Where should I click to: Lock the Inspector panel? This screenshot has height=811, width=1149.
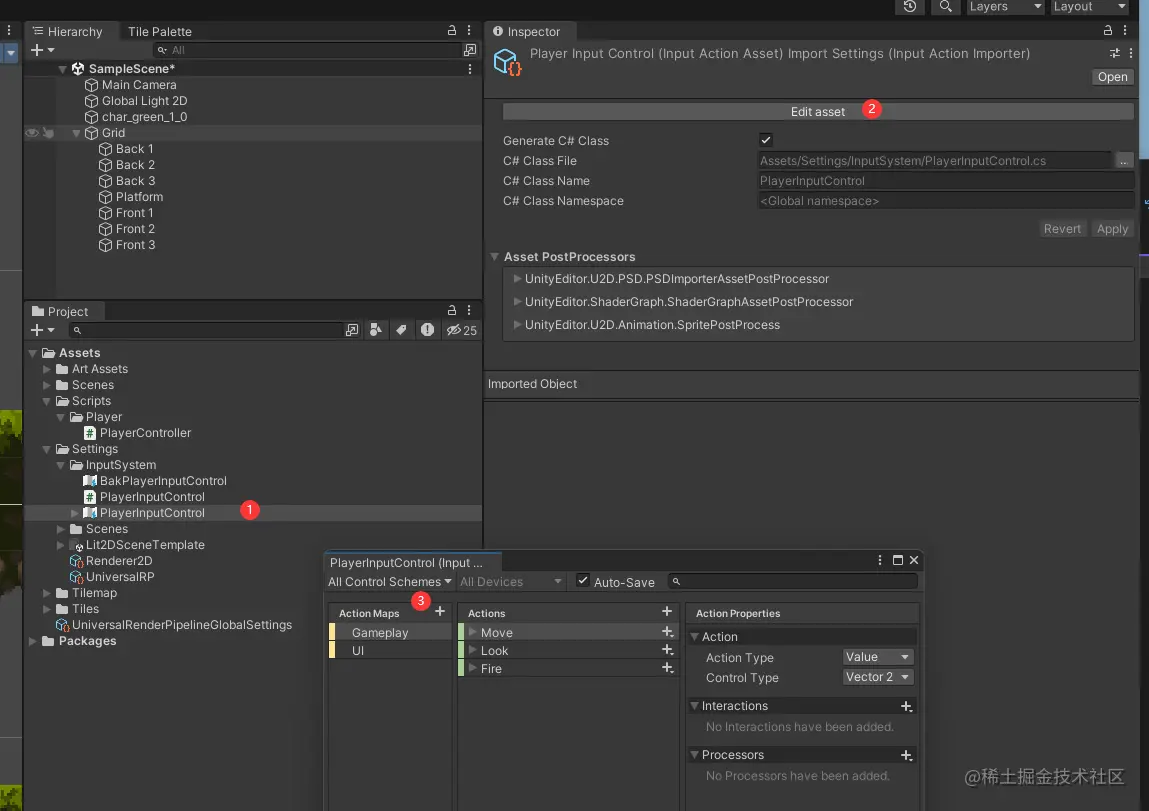coord(1107,31)
